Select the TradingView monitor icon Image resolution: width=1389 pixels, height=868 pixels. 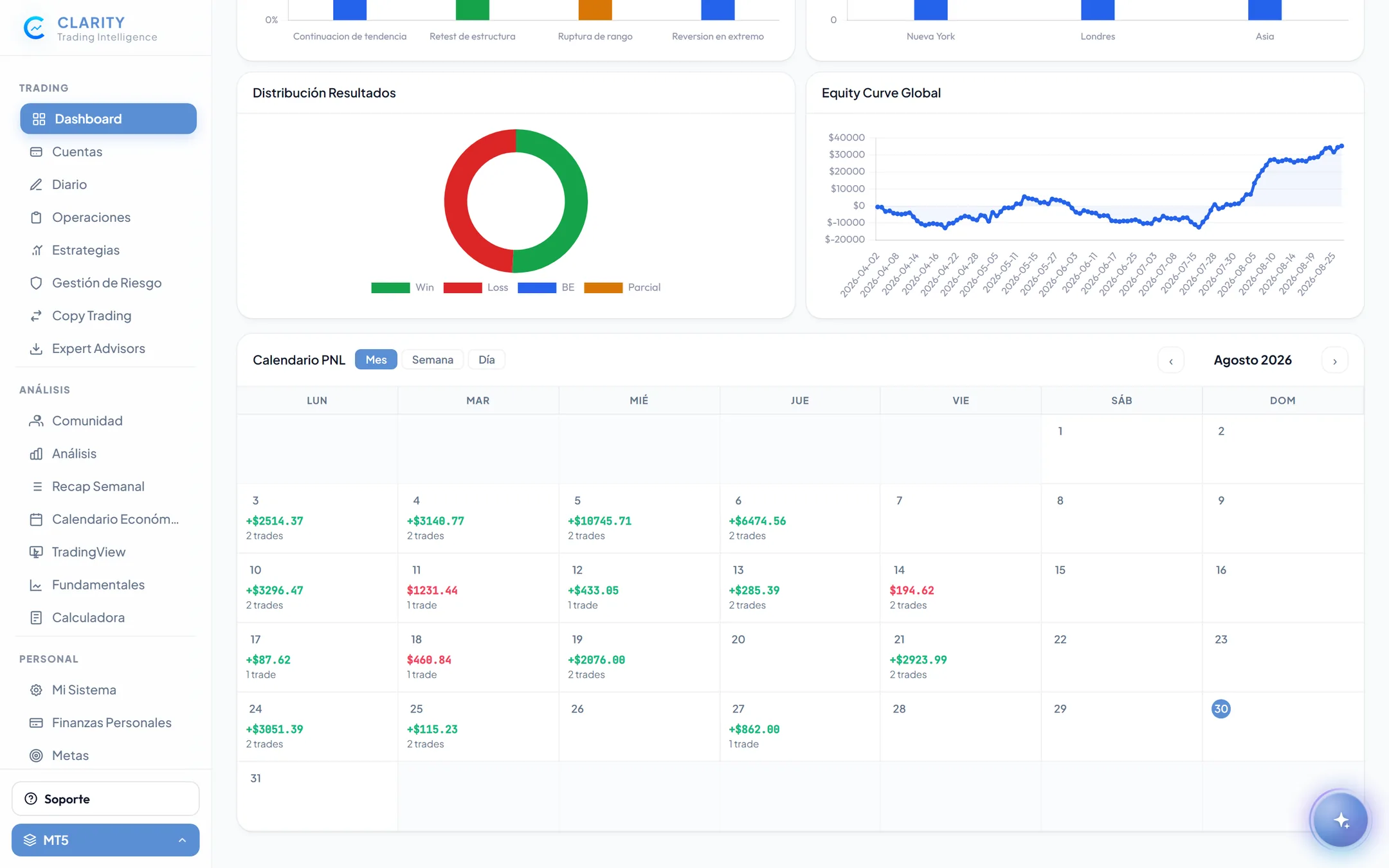36,552
